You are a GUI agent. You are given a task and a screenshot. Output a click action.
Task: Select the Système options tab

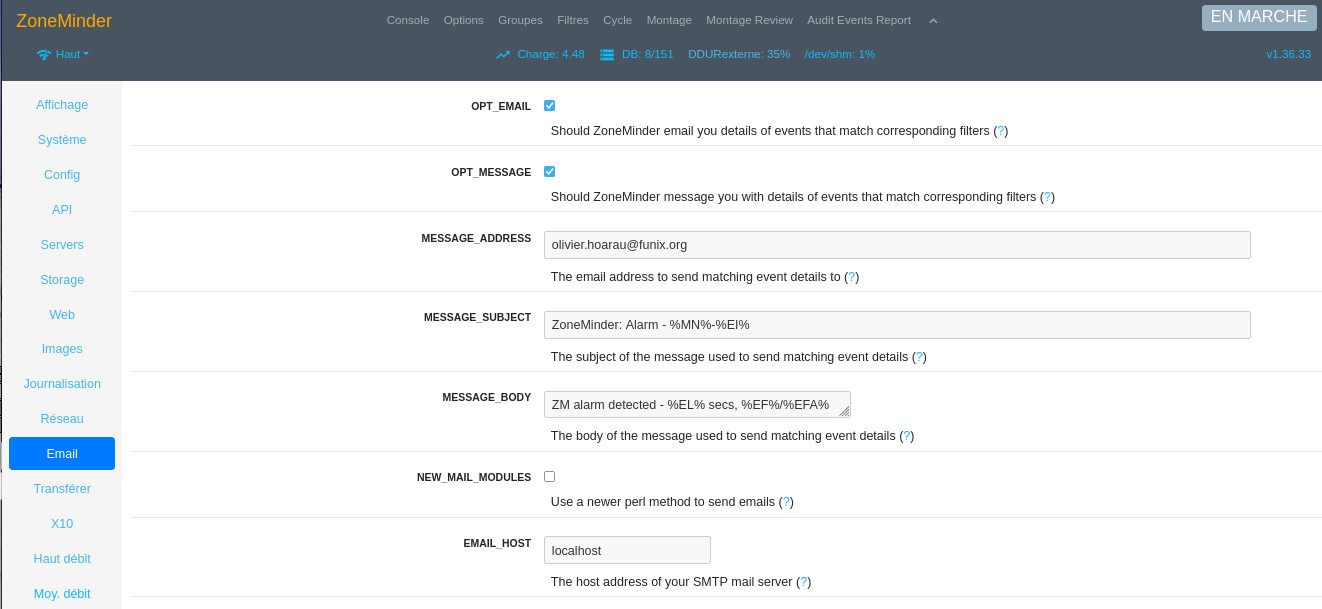[x=62, y=140]
